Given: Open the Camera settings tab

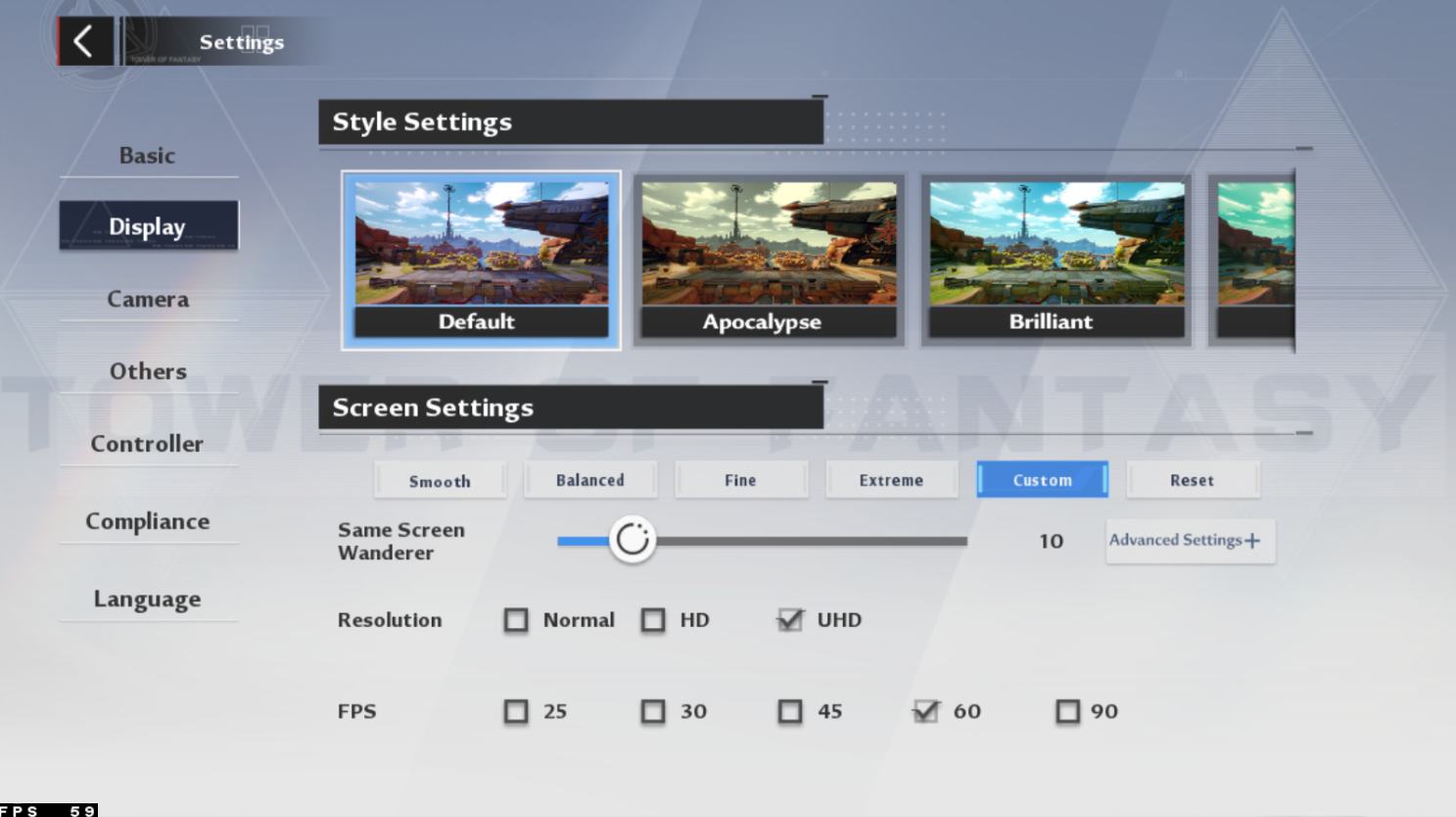Looking at the screenshot, I should pyautogui.click(x=148, y=299).
